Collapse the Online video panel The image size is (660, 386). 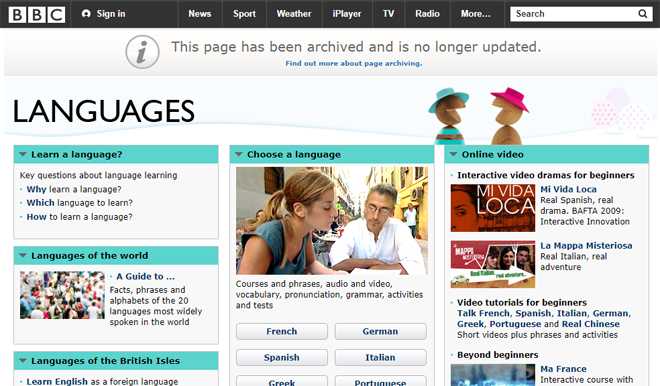coord(453,154)
